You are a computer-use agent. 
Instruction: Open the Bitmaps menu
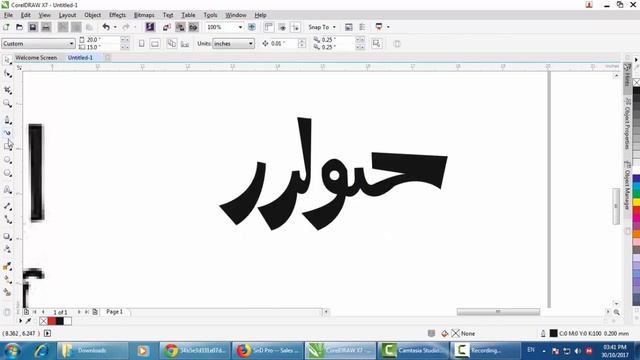point(144,15)
